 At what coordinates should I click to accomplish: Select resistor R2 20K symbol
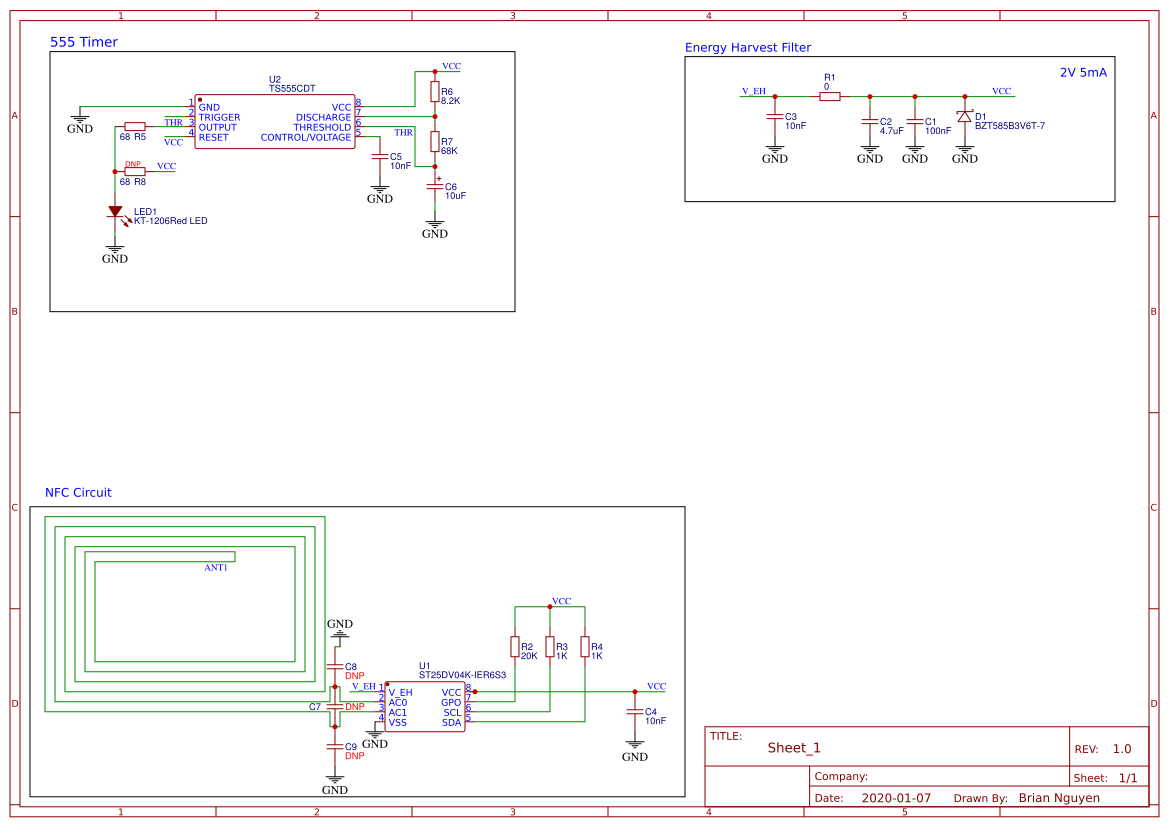(515, 647)
